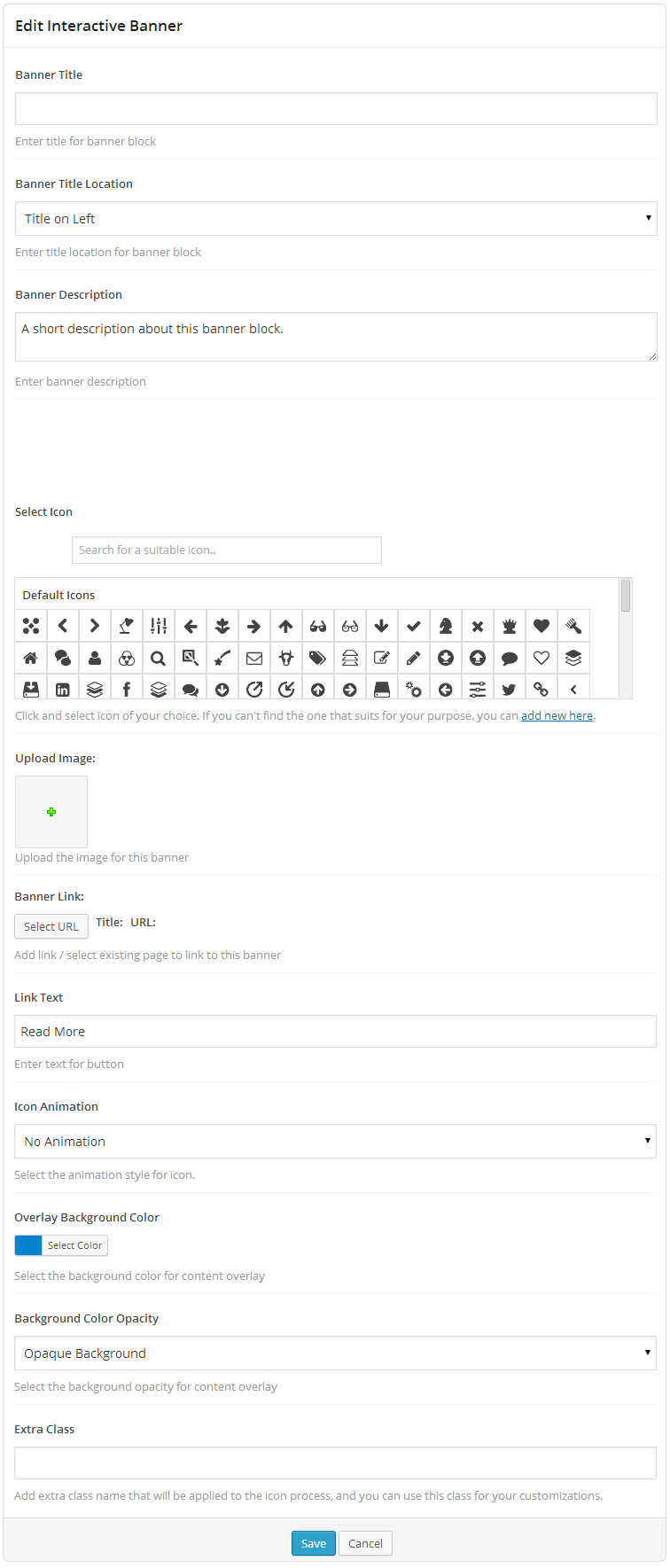
Task: Expand the Icon Animation dropdown
Action: (335, 1142)
